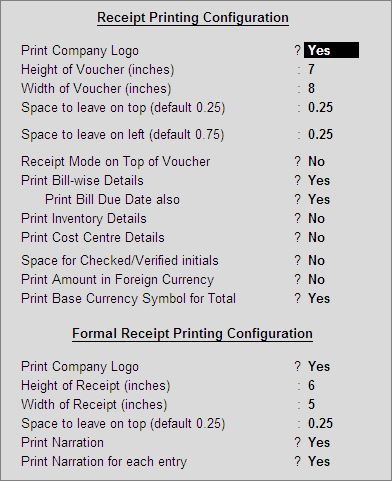Toggle Print Narration for each entry value
Screen dimensions: 392x481
(x=319, y=462)
